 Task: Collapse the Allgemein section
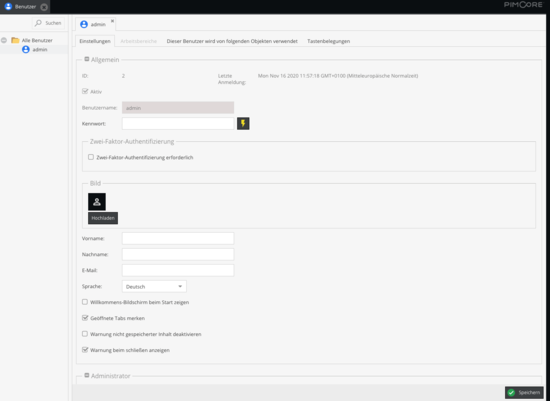[87, 59]
